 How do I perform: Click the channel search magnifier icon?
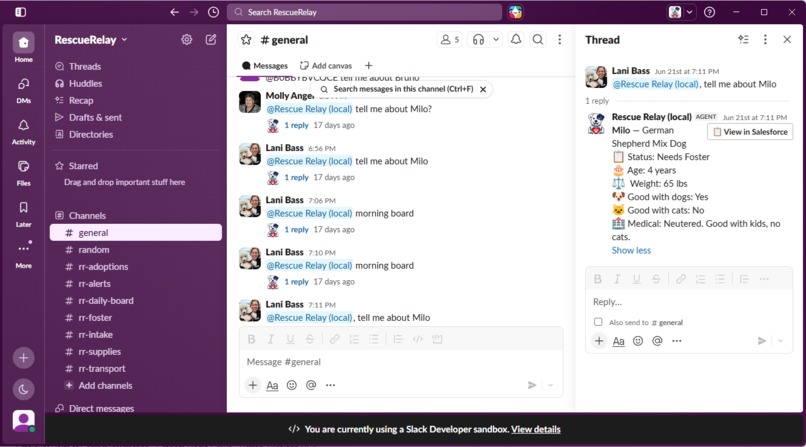point(538,40)
